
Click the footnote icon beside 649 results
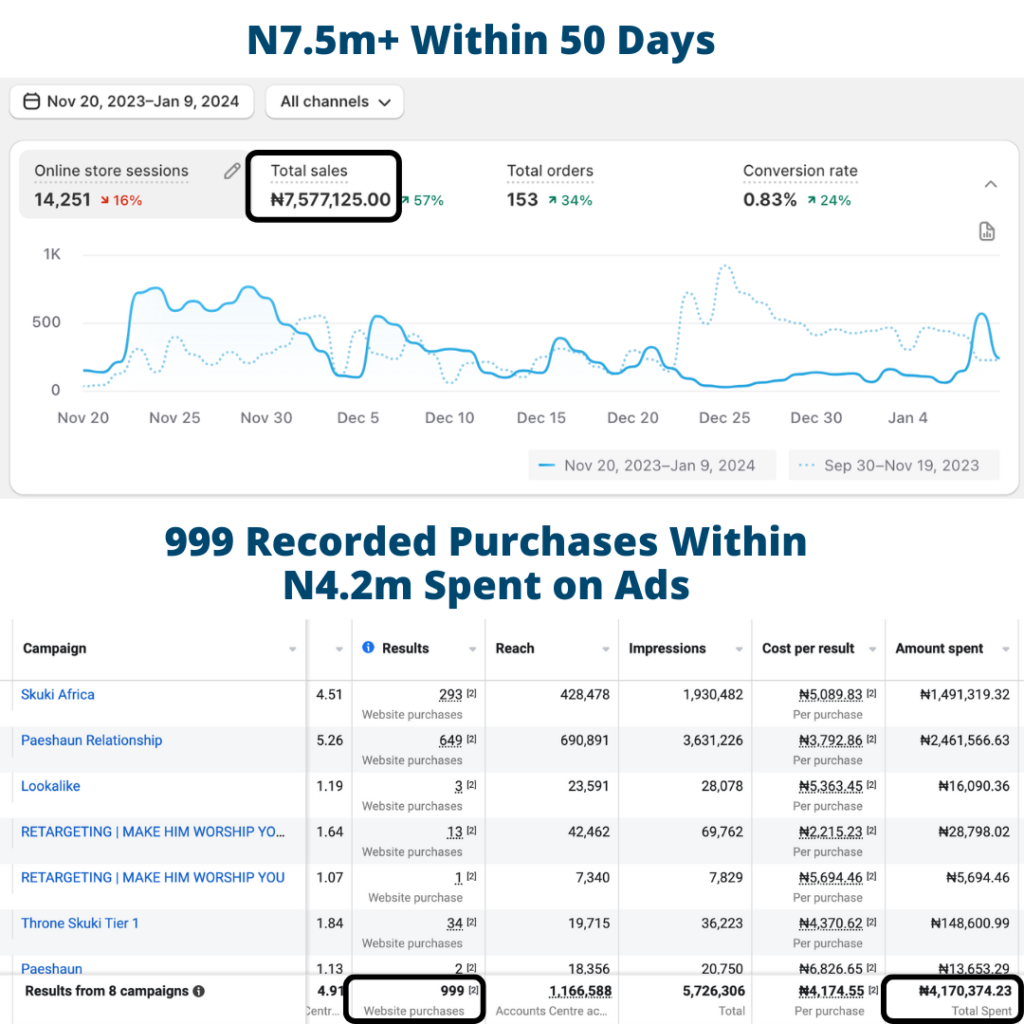[472, 740]
